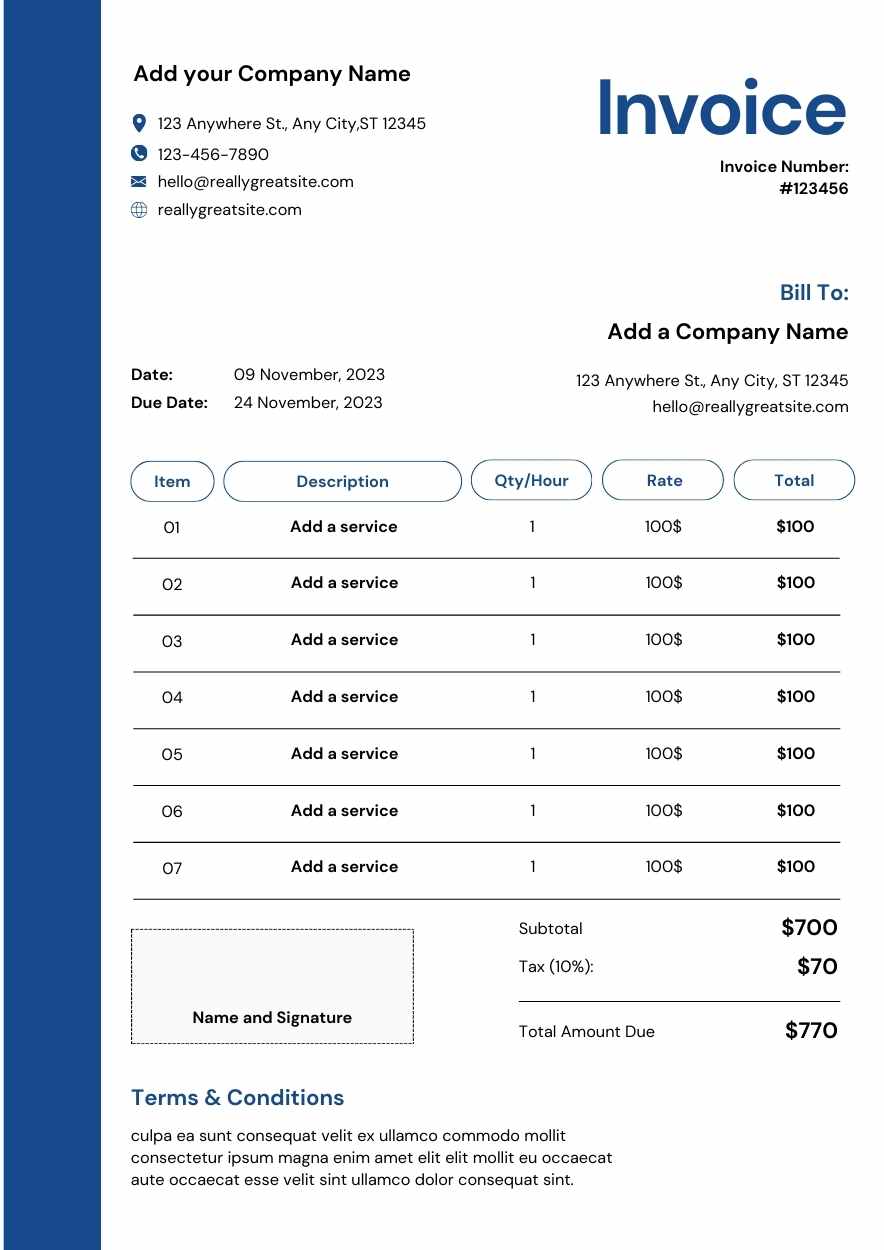Click the Total column header
This screenshot has height=1250, width=884.
[x=794, y=480]
